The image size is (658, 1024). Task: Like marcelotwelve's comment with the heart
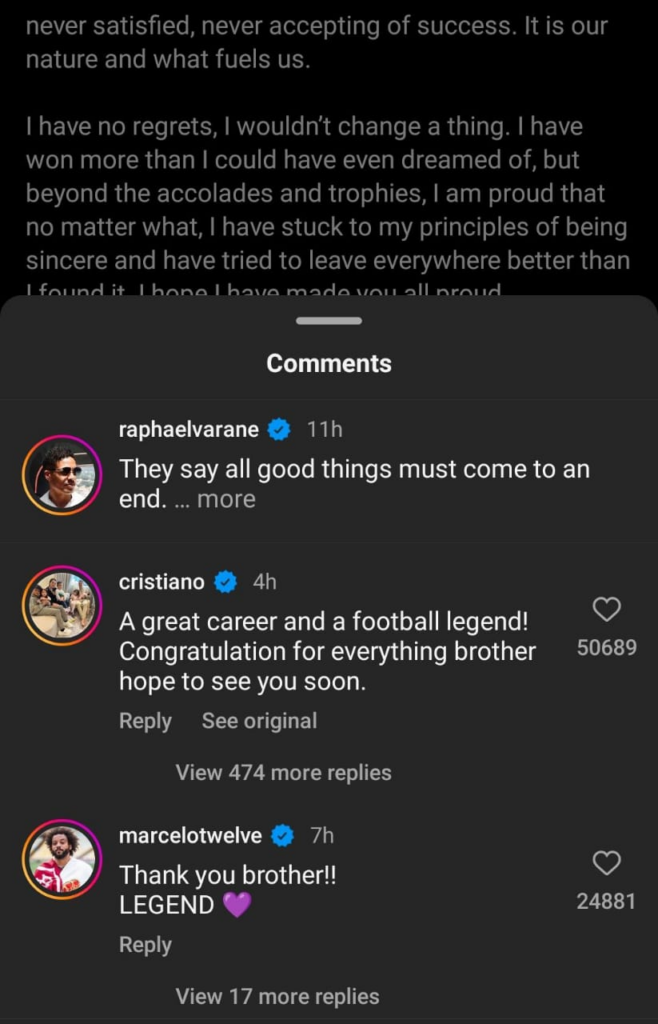tap(606, 863)
